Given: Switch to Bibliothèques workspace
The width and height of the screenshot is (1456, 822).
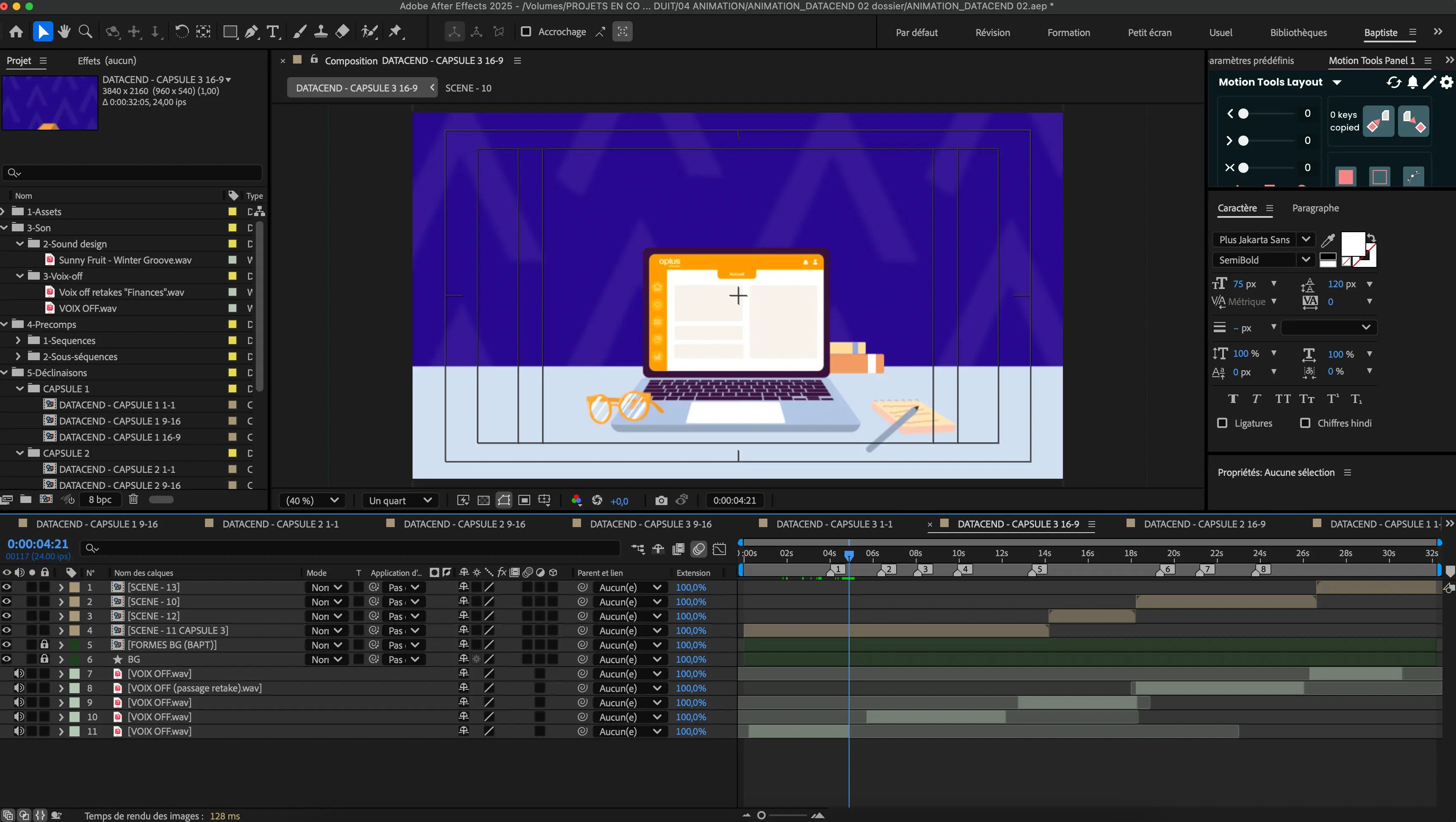Looking at the screenshot, I should point(1298,33).
